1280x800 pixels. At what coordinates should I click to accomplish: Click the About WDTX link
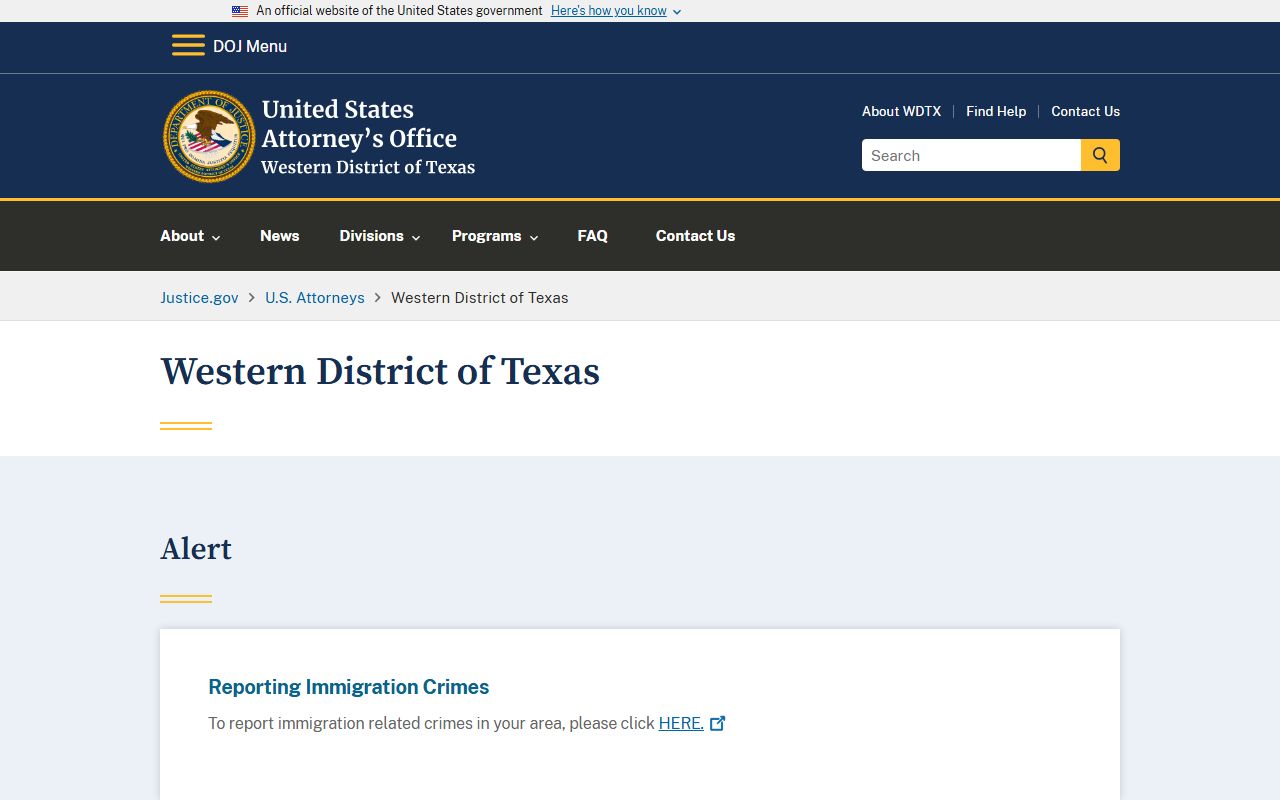tap(901, 111)
